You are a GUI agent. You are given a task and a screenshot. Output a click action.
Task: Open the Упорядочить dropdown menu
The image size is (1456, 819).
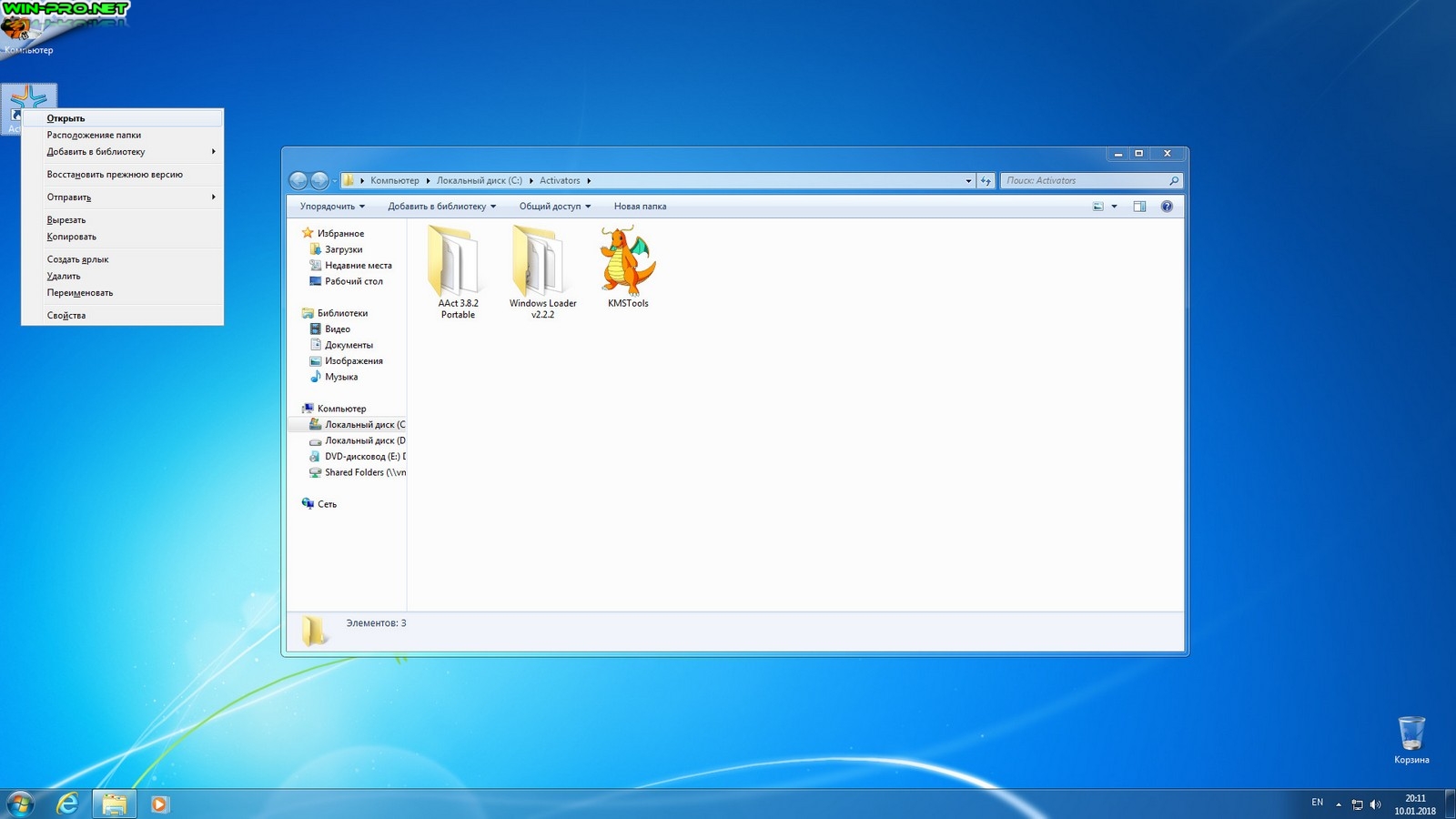(x=332, y=207)
